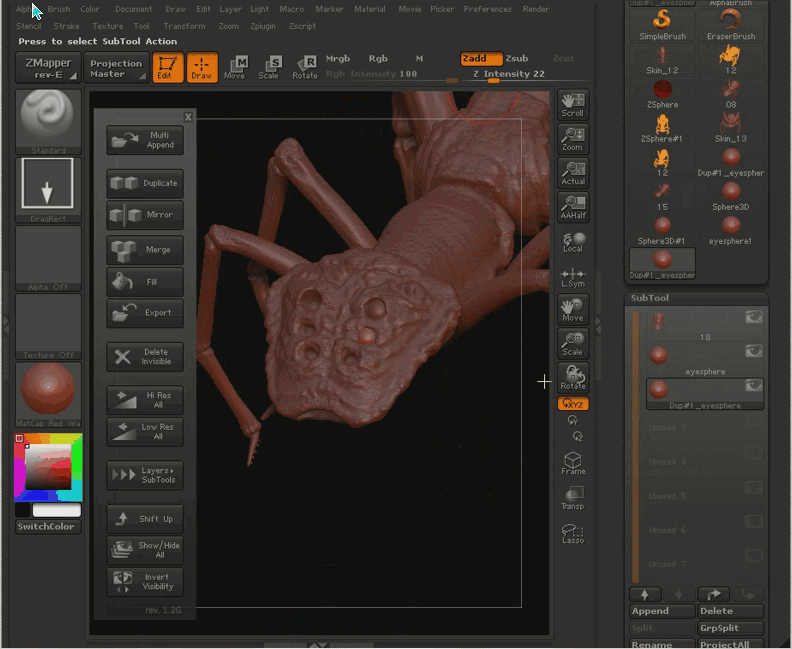Activate the Edit mode button
Image resolution: width=792 pixels, height=649 pixels.
167,68
